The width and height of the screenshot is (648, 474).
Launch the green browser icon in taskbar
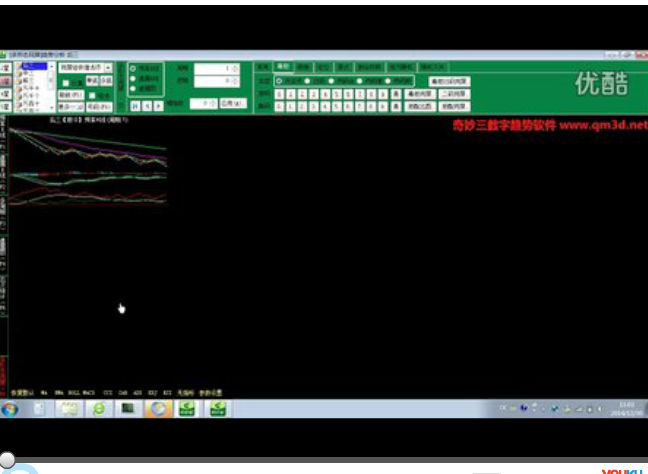click(x=99, y=409)
